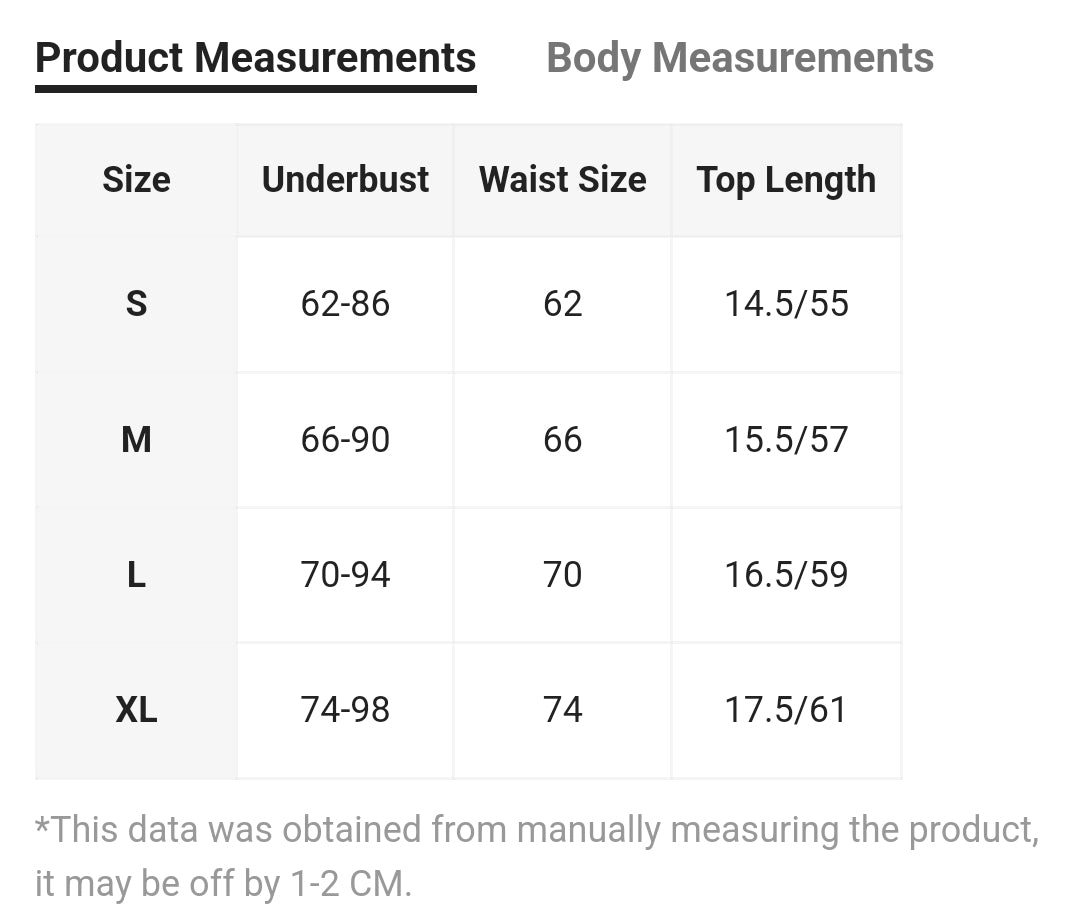Click the manual measurement disclaimer note
Viewport: 1080px width, 915px height.
point(536,855)
